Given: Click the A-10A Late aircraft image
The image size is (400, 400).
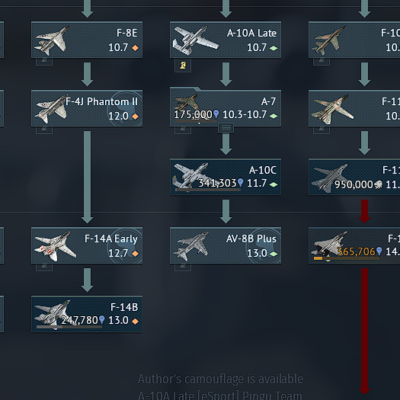Looking at the screenshot, I should [196, 41].
